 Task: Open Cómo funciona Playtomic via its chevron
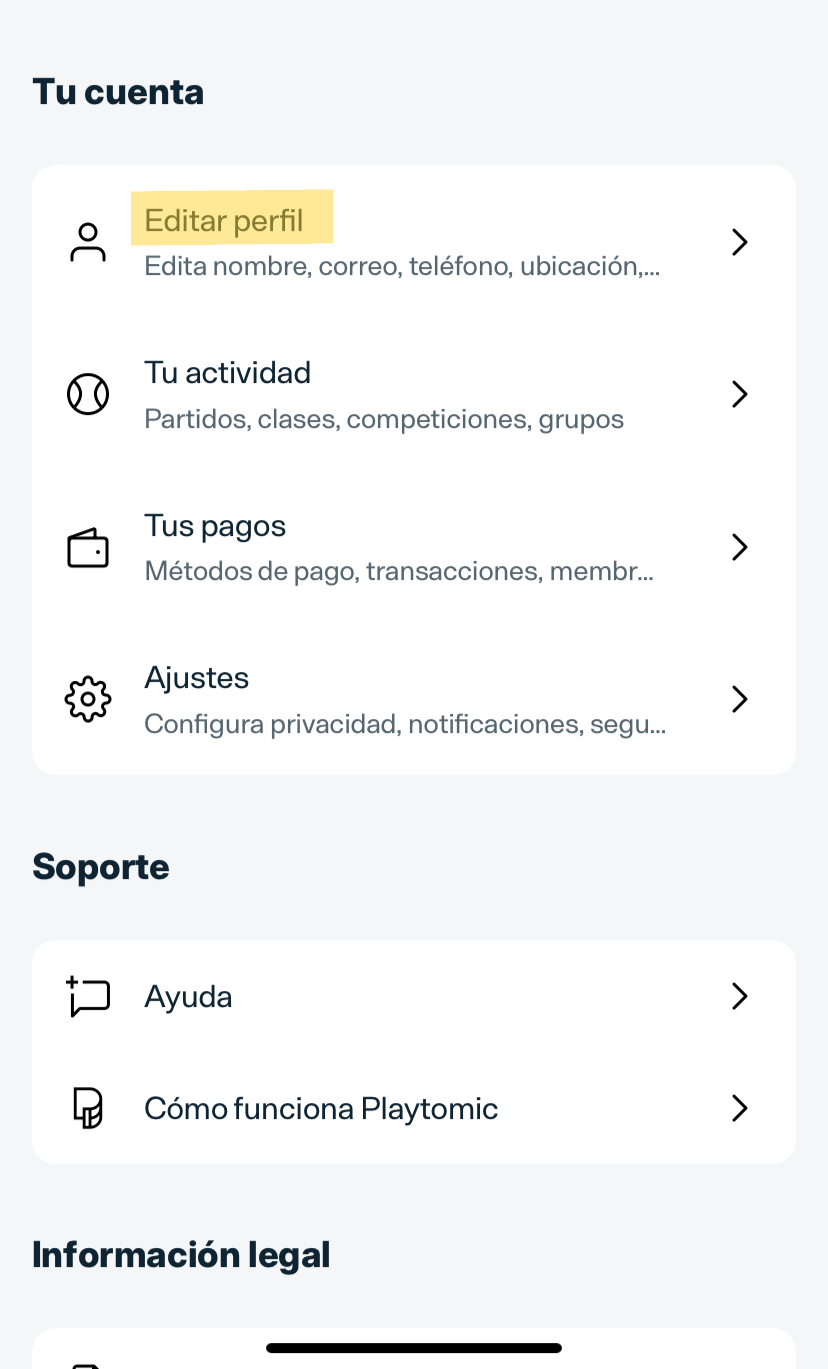740,1108
